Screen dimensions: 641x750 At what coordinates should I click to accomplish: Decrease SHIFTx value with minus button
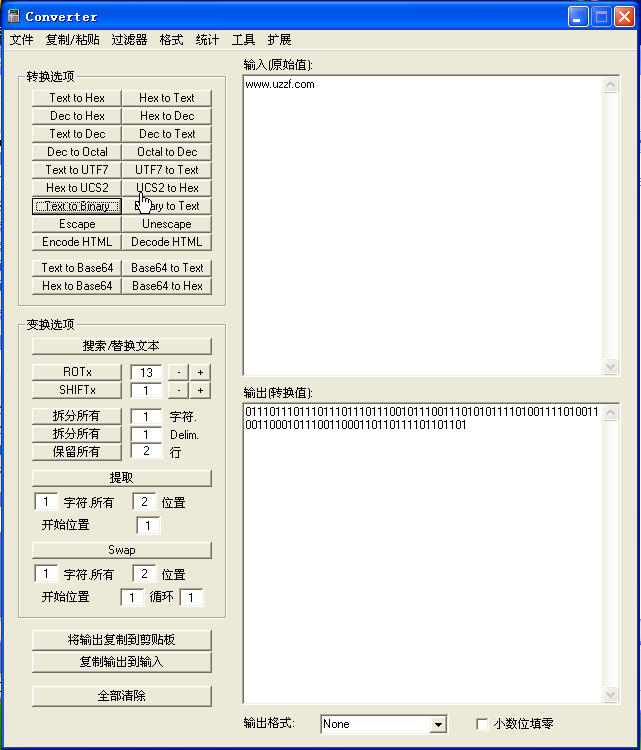click(x=179, y=391)
